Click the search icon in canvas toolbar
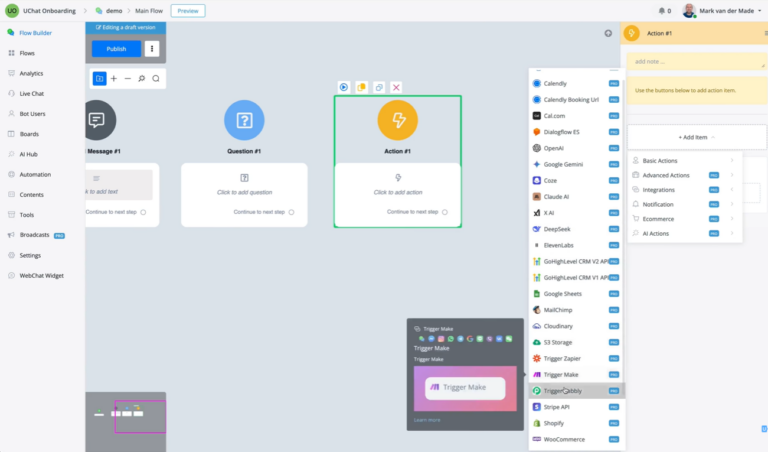Image resolution: width=768 pixels, height=452 pixels. pos(156,78)
